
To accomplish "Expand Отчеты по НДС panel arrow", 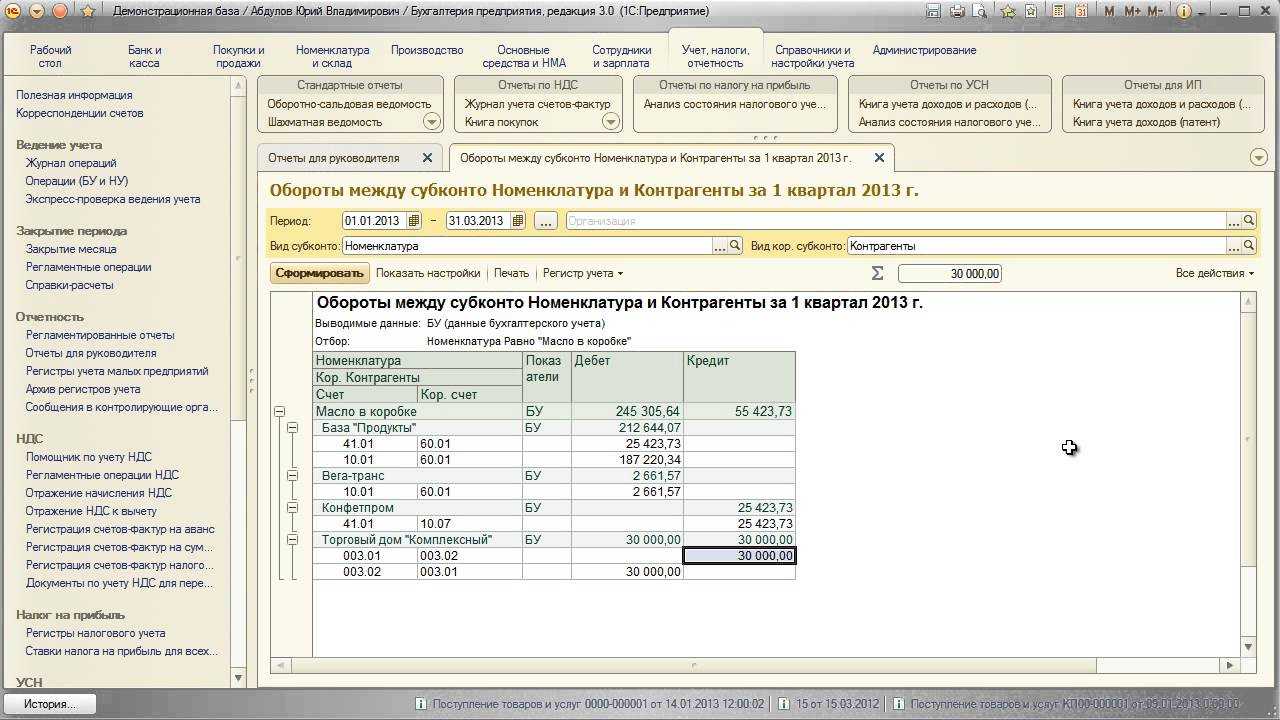I will point(610,122).
